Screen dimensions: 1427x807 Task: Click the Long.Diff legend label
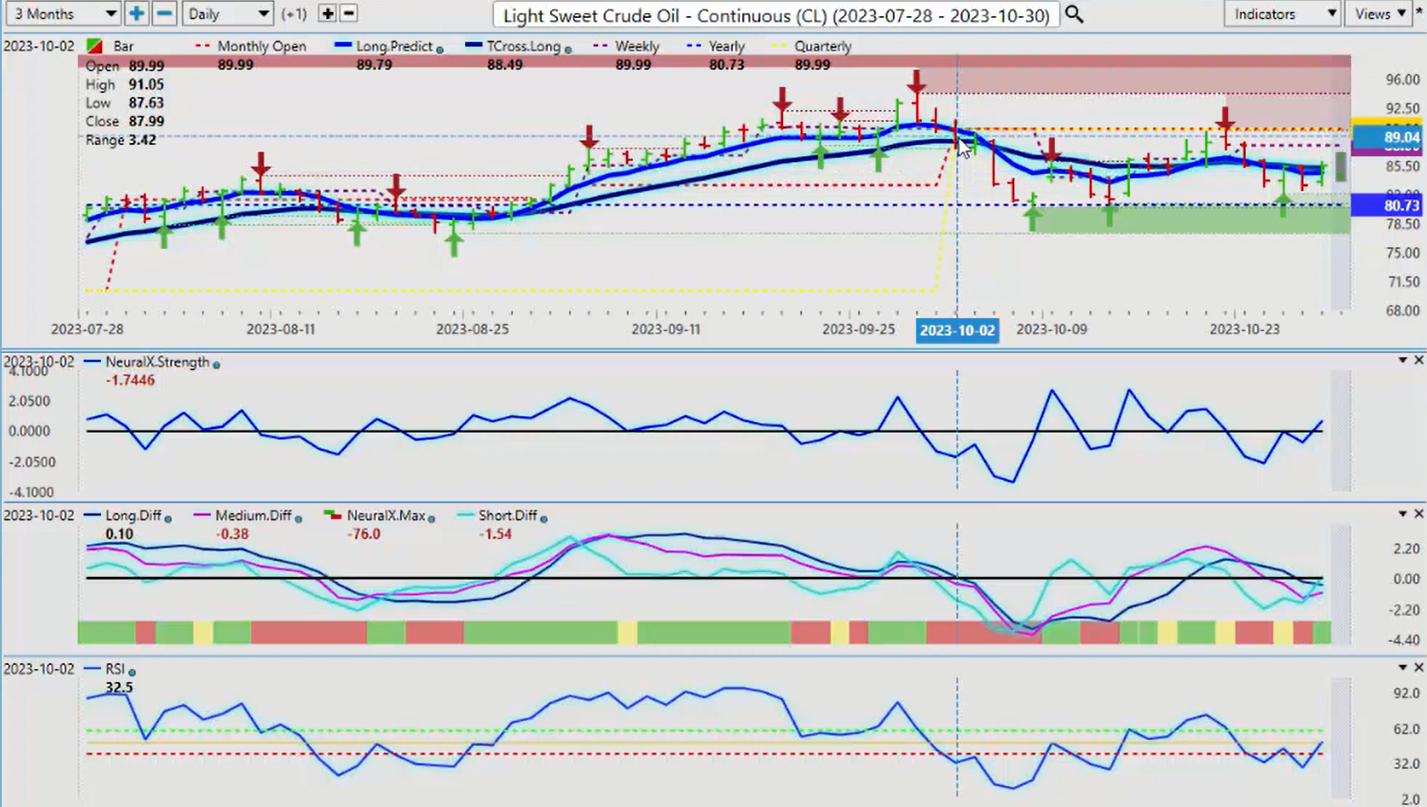(134, 516)
